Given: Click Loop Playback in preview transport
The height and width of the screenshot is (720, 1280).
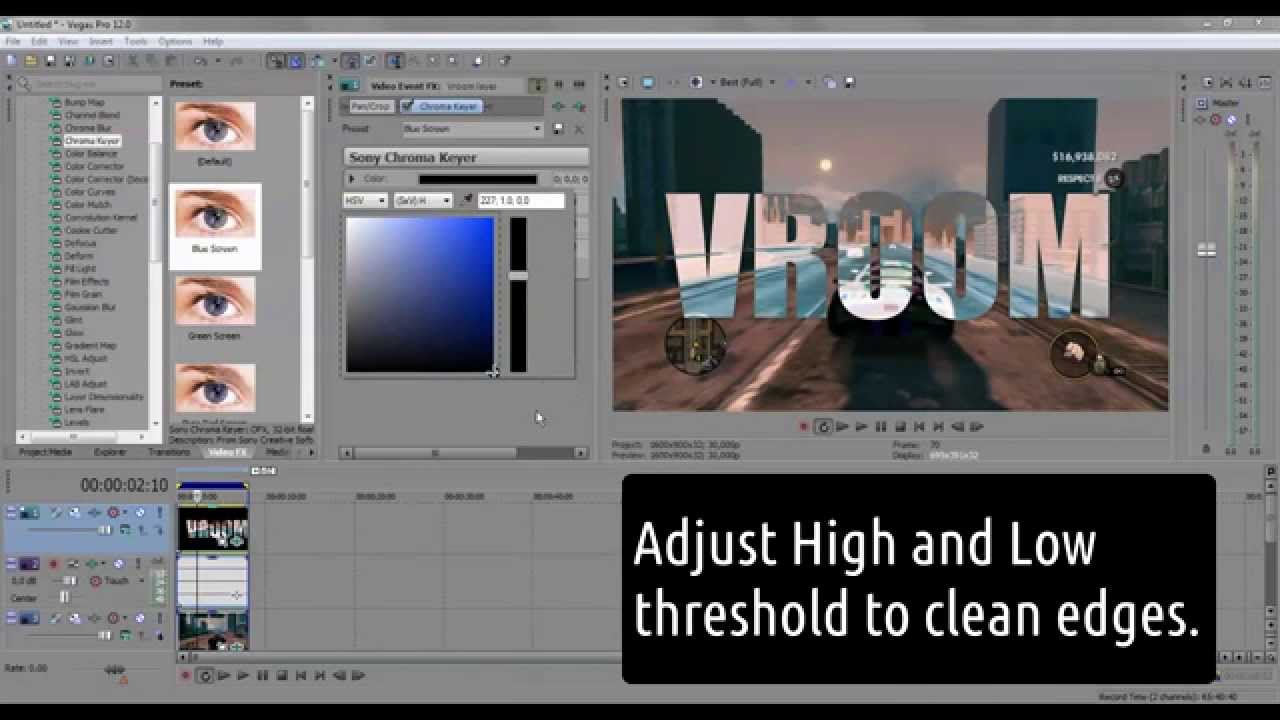Looking at the screenshot, I should 822,426.
